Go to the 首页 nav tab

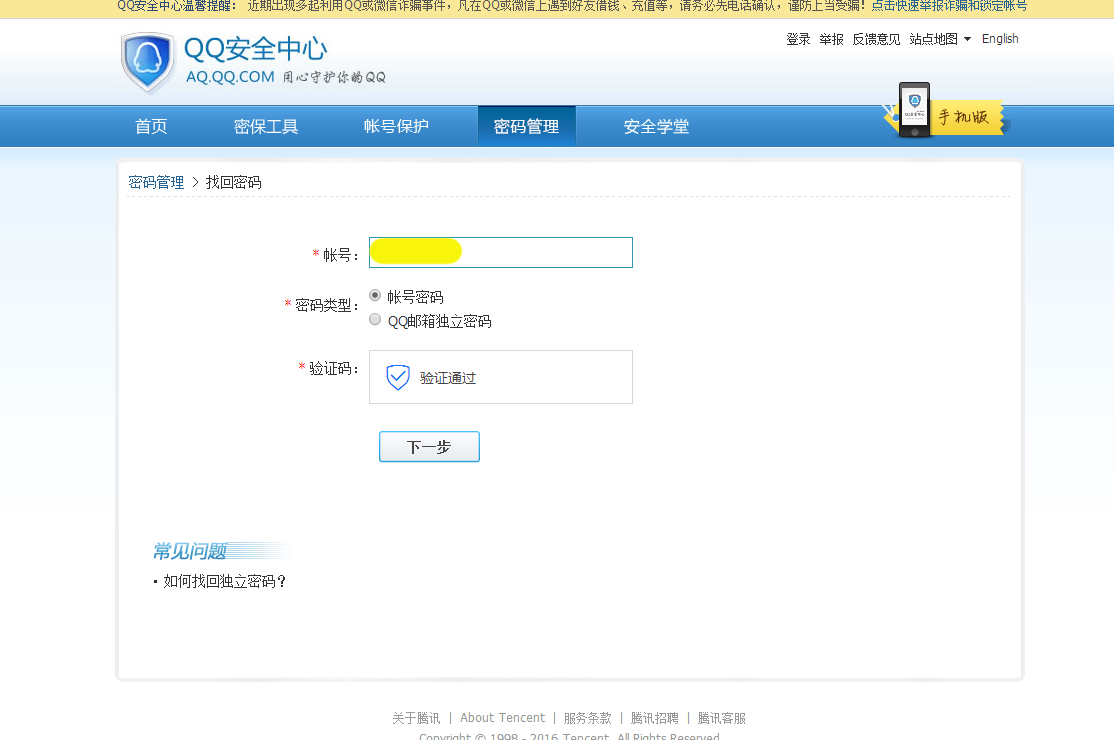tap(151, 126)
